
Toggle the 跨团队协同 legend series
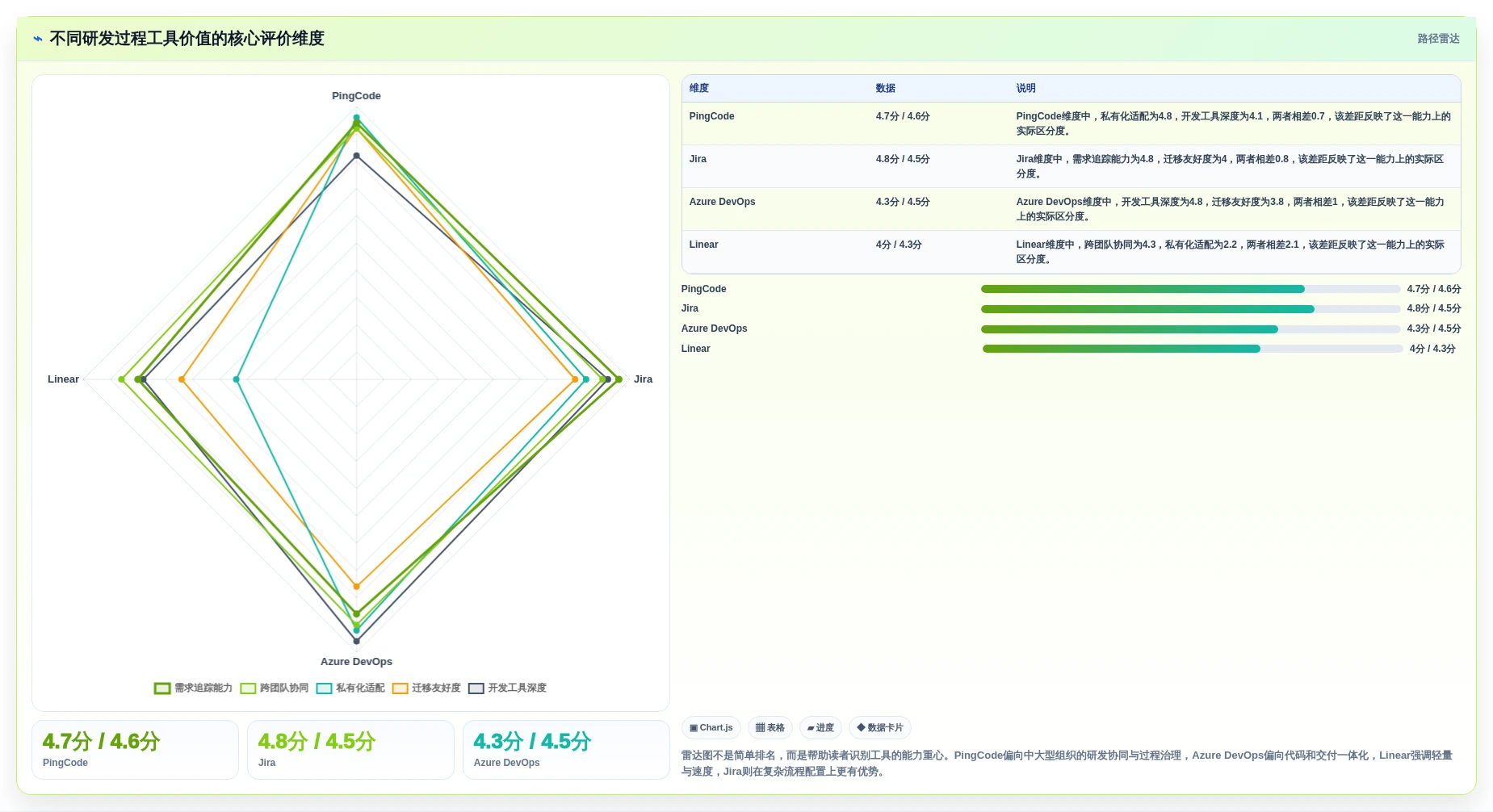[x=275, y=689]
